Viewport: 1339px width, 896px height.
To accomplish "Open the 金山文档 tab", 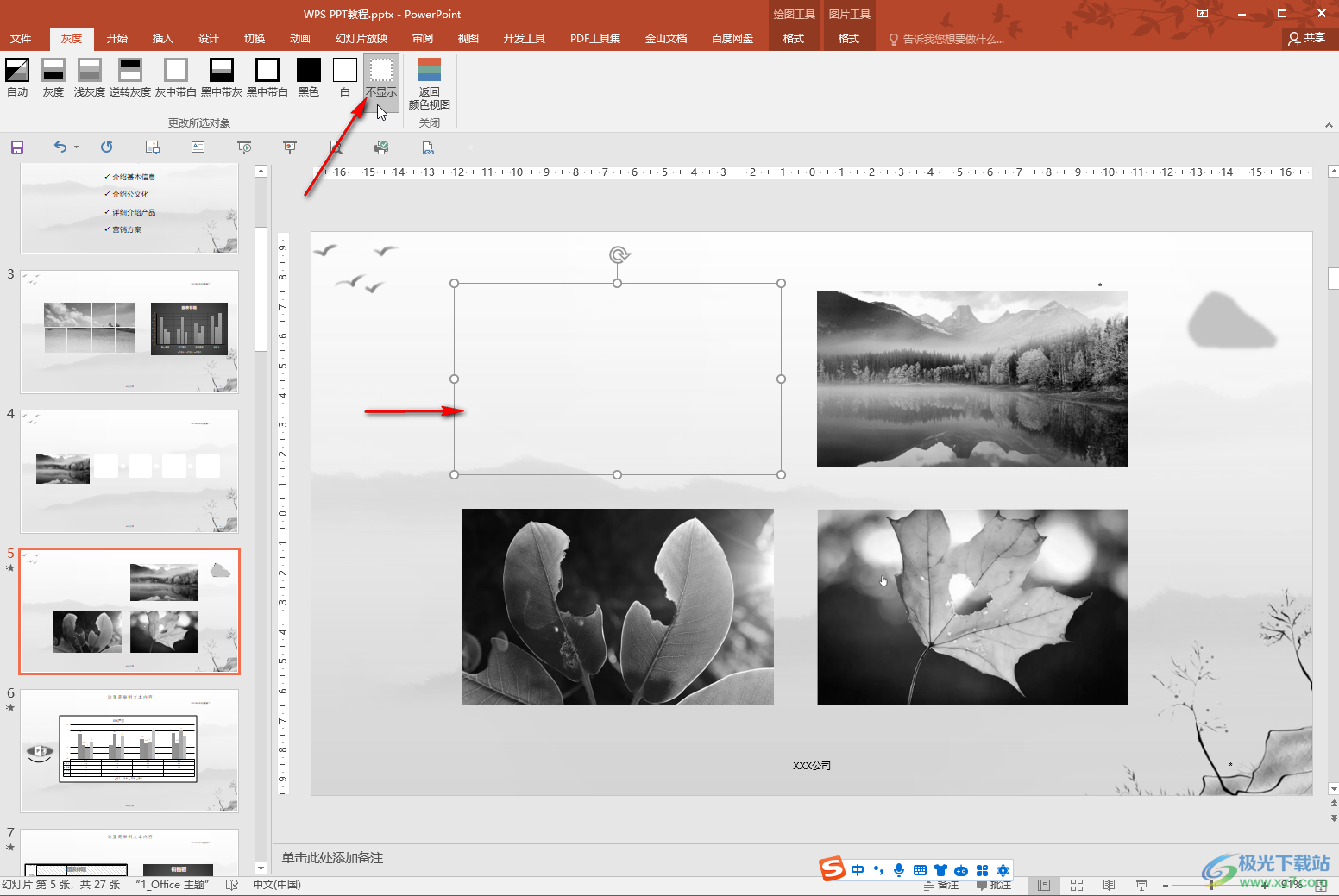I will tap(666, 39).
